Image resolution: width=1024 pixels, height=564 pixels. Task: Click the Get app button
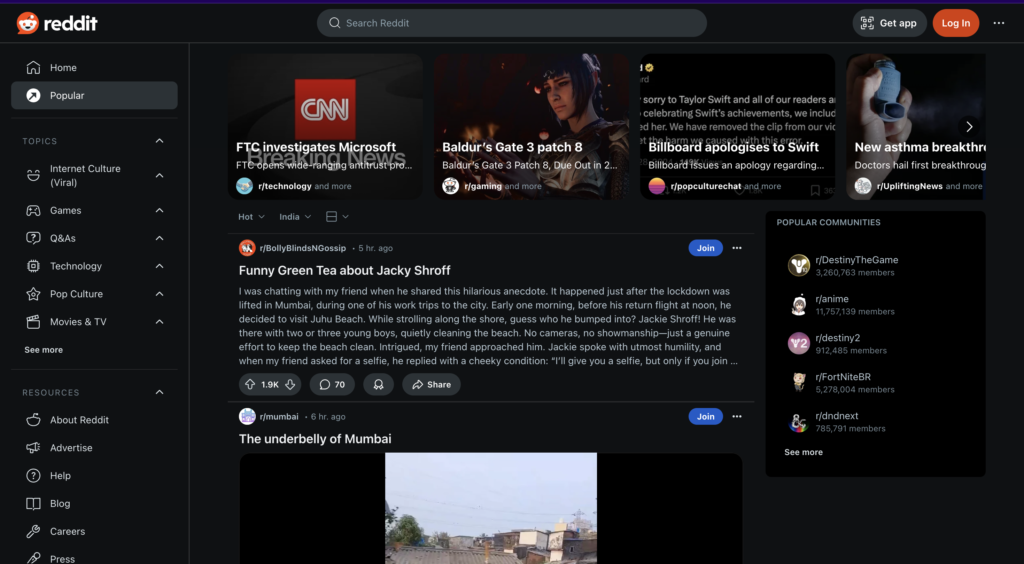point(889,23)
